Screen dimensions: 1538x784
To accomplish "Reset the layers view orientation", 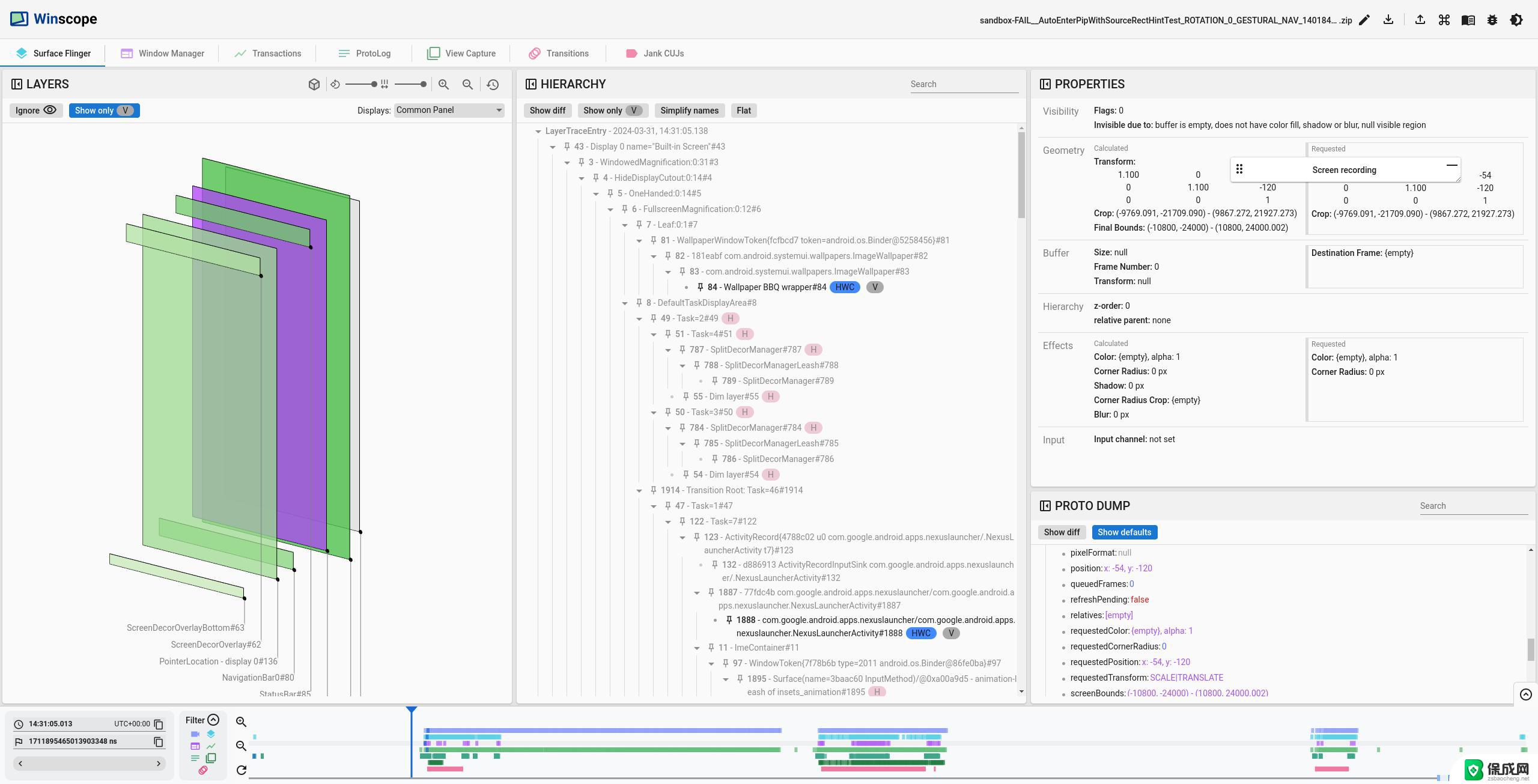I will click(493, 85).
